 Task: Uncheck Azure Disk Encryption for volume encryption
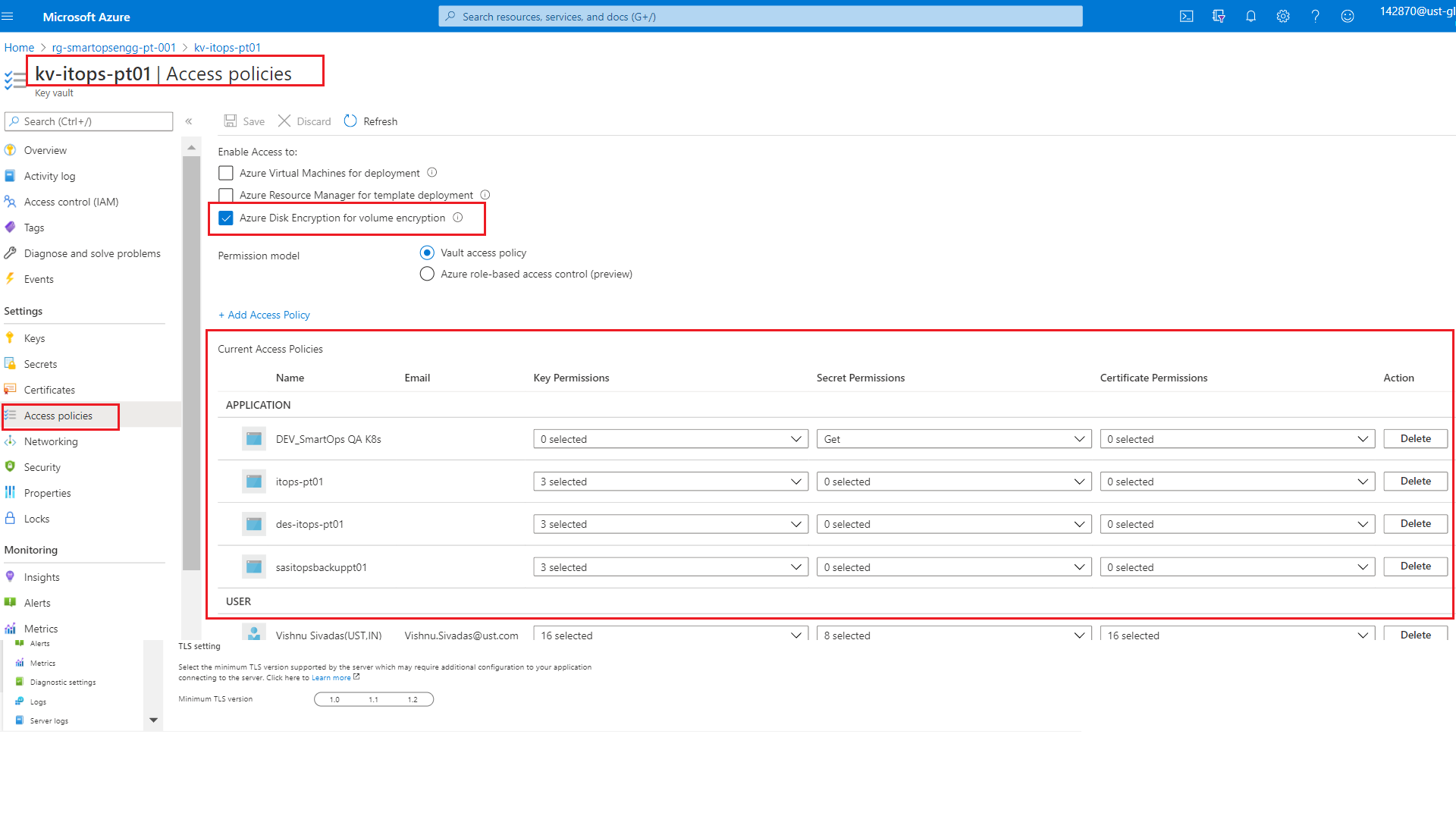point(226,218)
